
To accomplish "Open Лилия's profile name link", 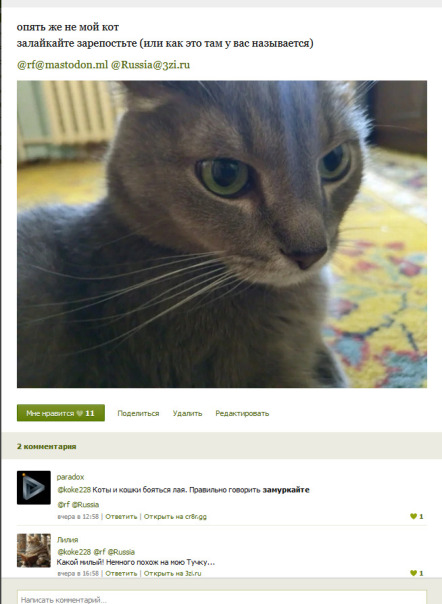I will [67, 540].
